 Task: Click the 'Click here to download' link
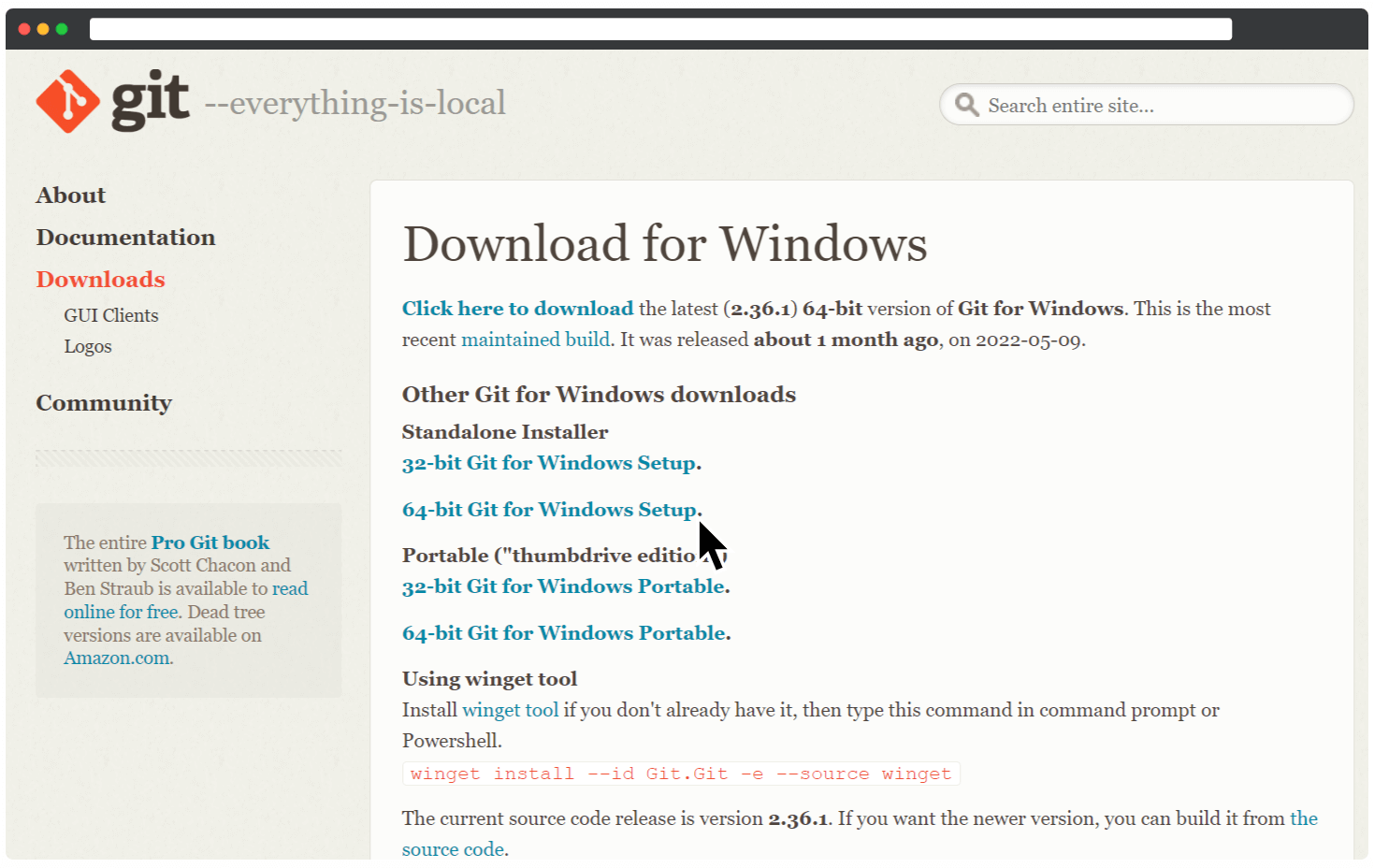(518, 309)
